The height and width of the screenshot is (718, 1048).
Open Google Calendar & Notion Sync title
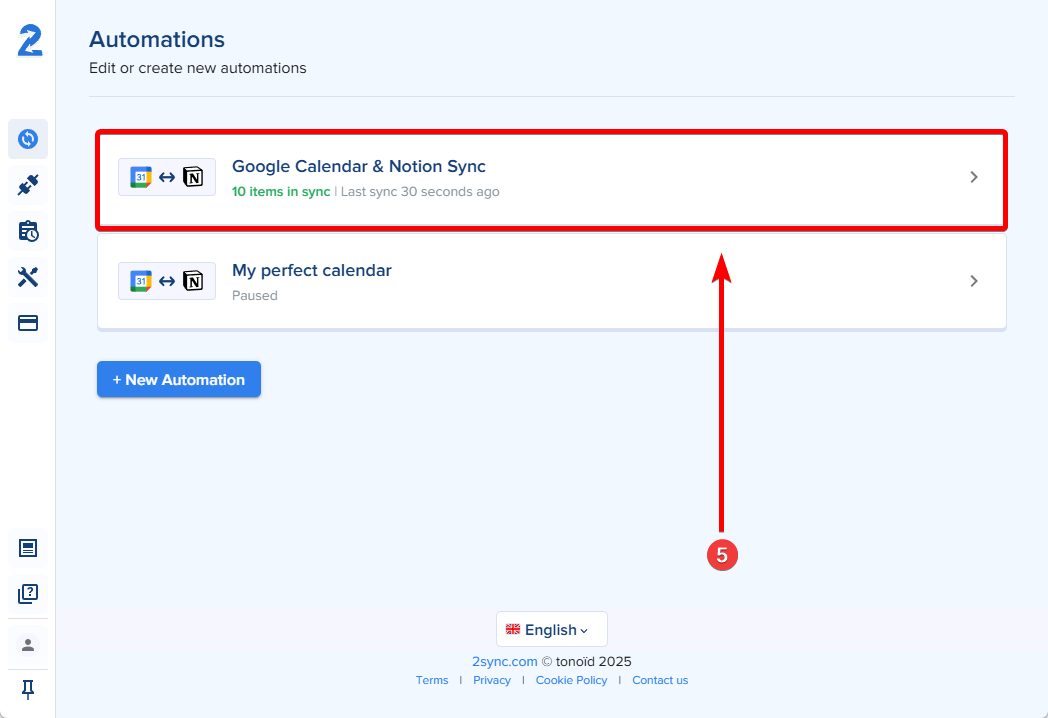(359, 166)
